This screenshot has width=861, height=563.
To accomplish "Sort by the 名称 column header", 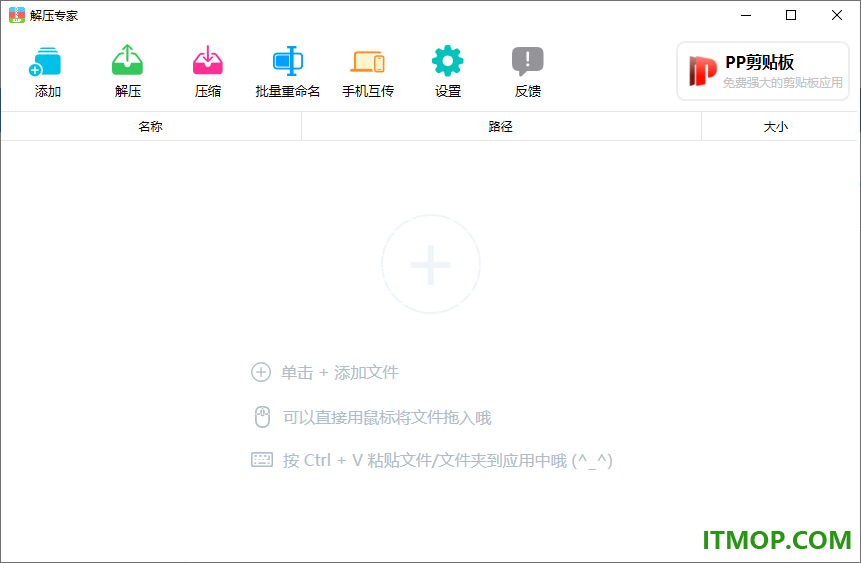I will [151, 126].
